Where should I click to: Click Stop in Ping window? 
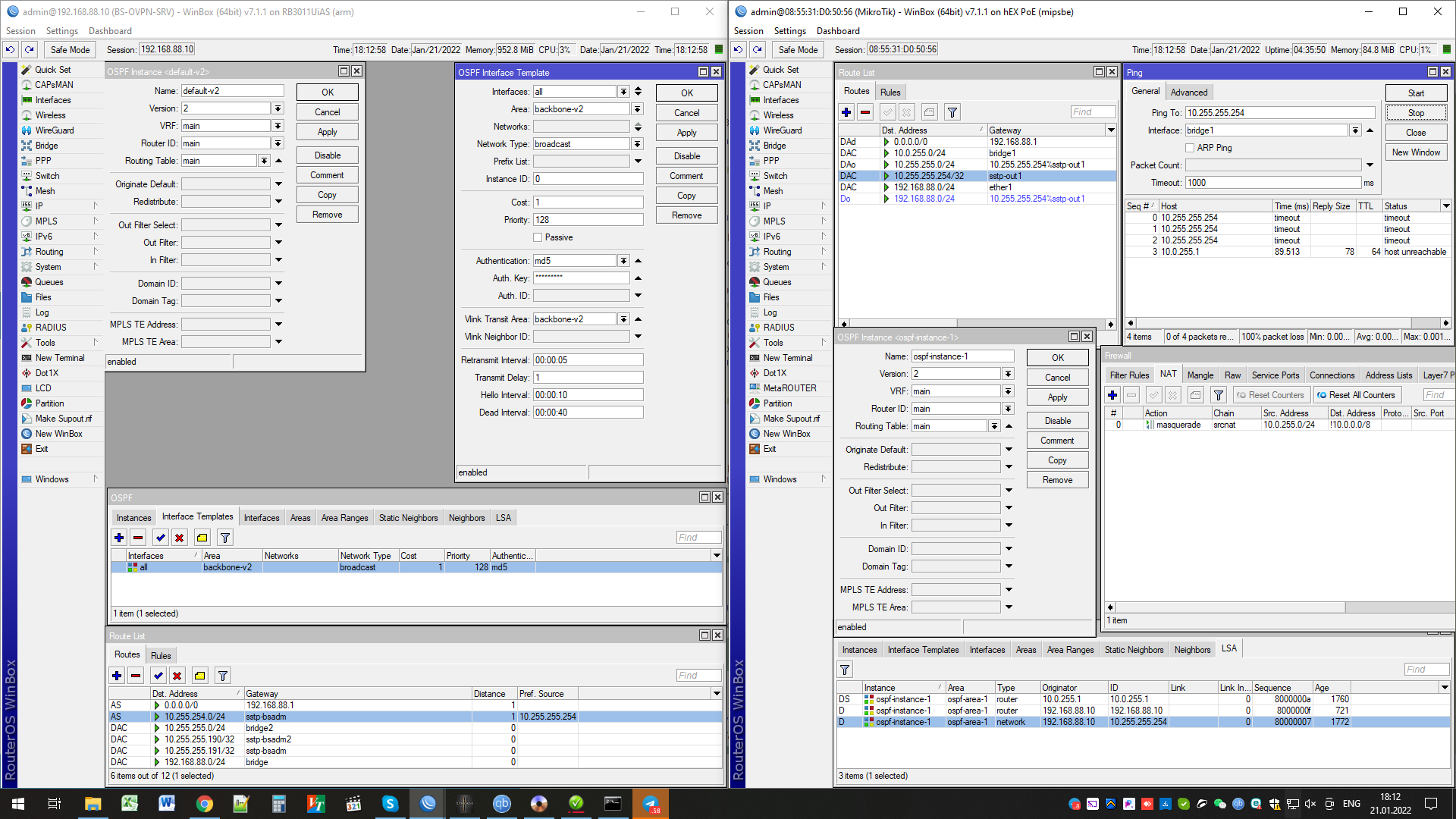[1417, 113]
